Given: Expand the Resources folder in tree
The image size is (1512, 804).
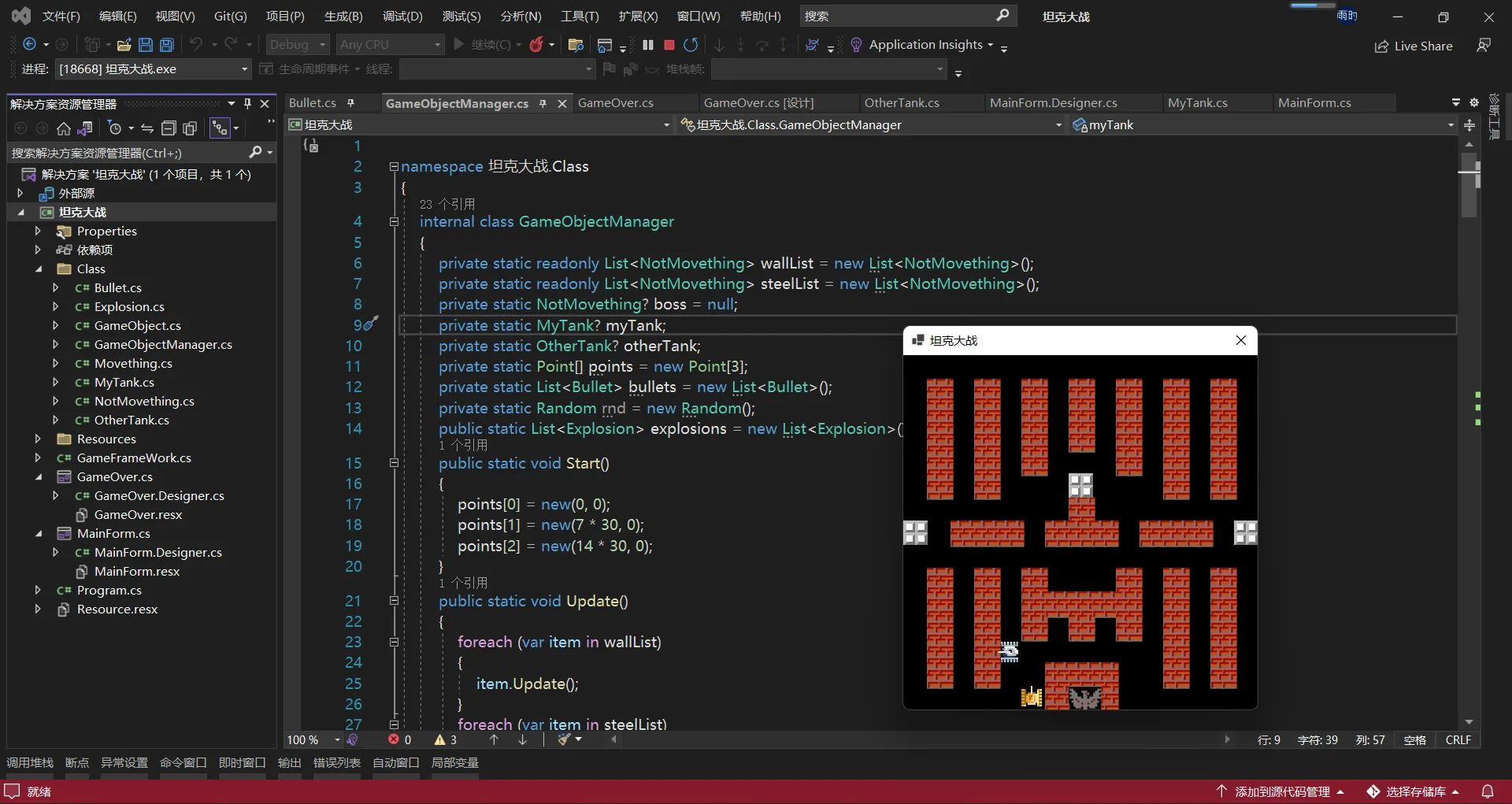Looking at the screenshot, I should click(x=38, y=439).
